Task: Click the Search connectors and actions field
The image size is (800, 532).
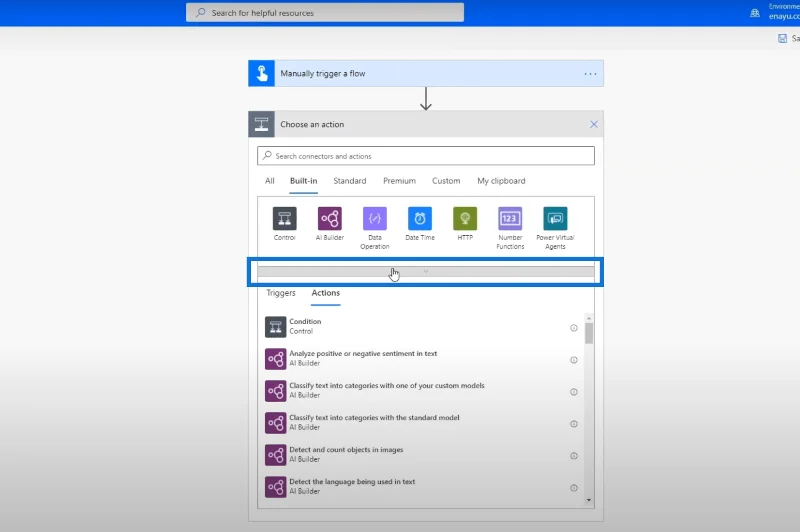Action: coord(426,156)
